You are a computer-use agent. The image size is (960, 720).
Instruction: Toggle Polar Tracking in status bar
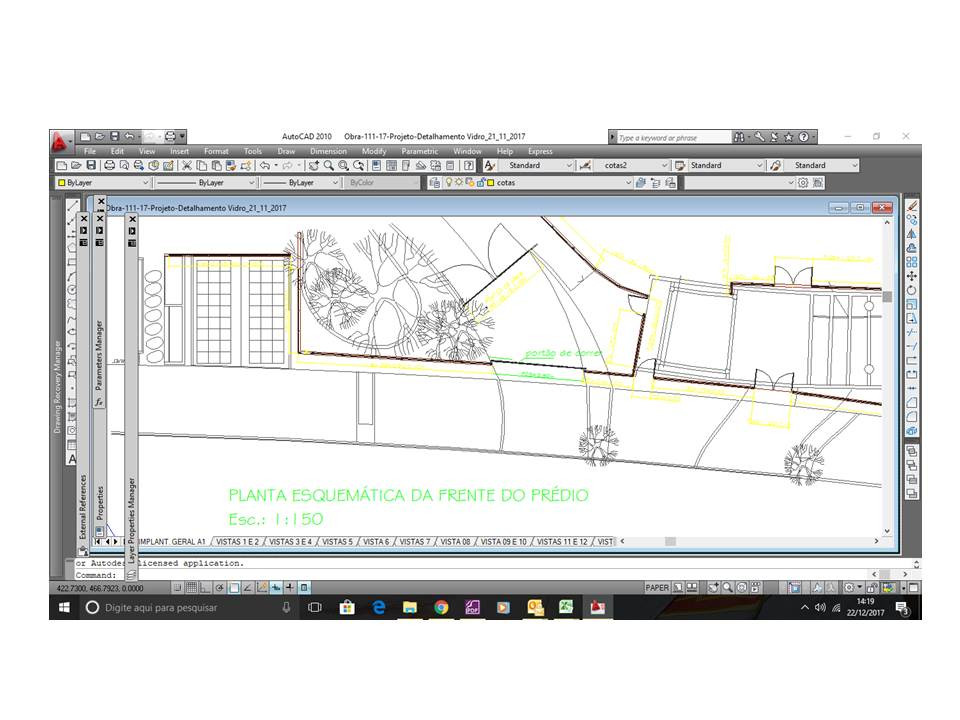[219, 588]
